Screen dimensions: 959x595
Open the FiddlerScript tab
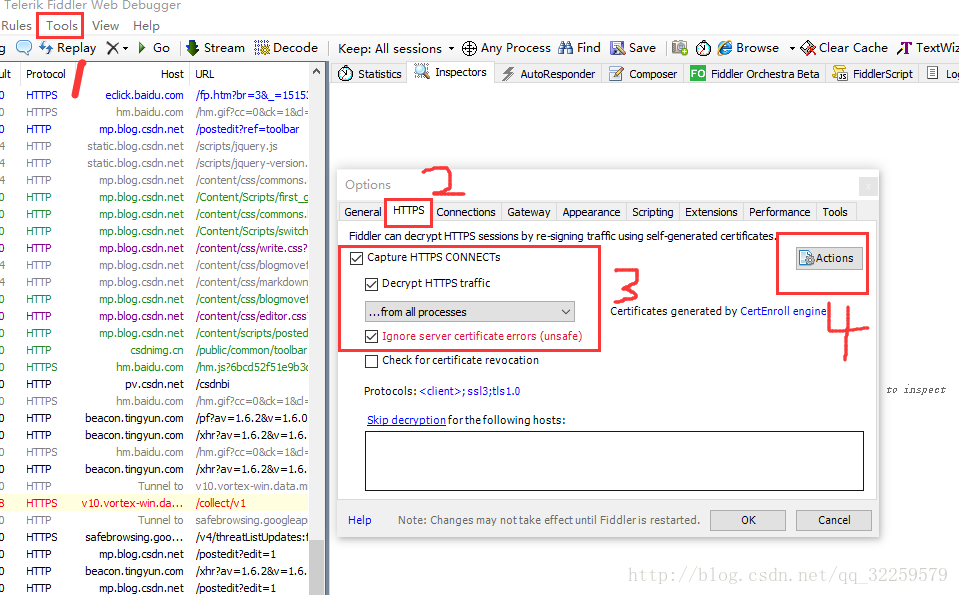coord(873,74)
